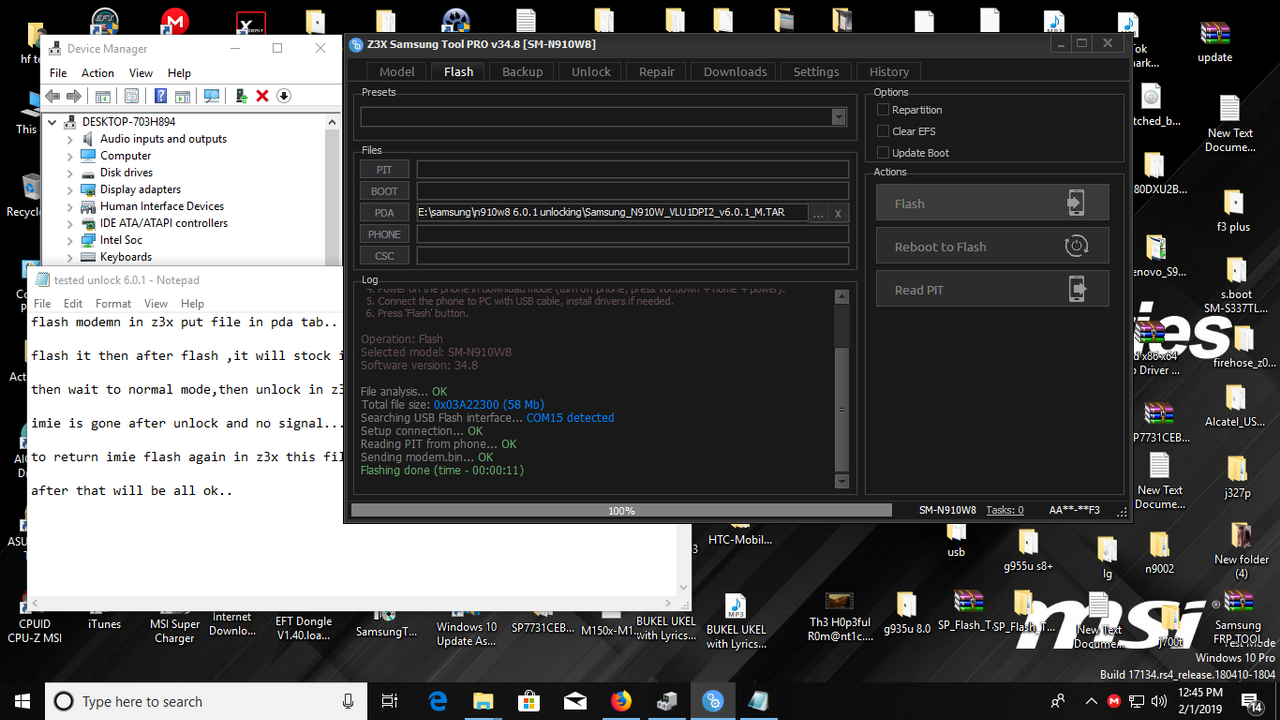Click the PHONE file button

[x=384, y=234]
